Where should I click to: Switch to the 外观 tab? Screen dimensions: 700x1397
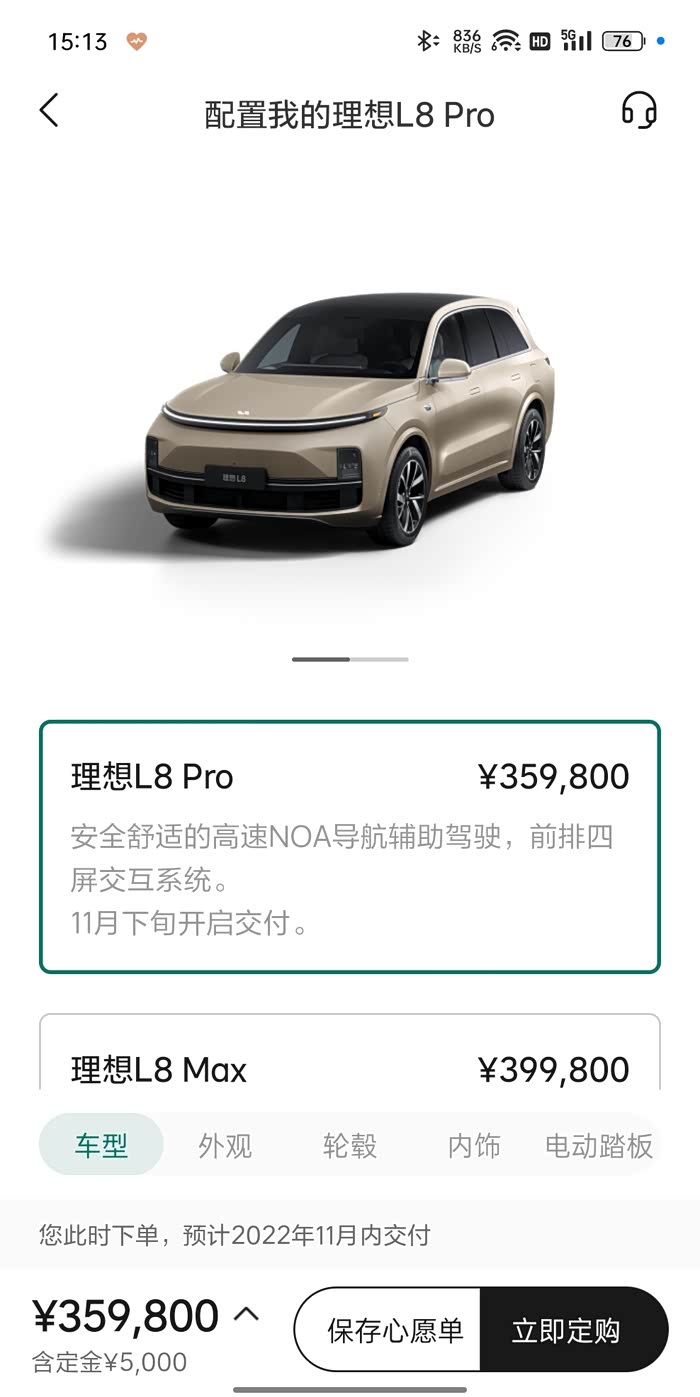click(x=225, y=1145)
